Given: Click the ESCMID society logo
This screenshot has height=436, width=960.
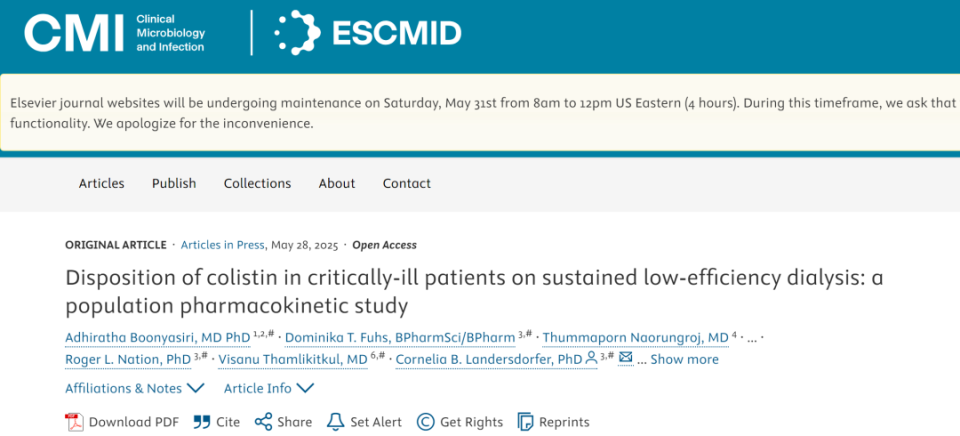Looking at the screenshot, I should 368,34.
